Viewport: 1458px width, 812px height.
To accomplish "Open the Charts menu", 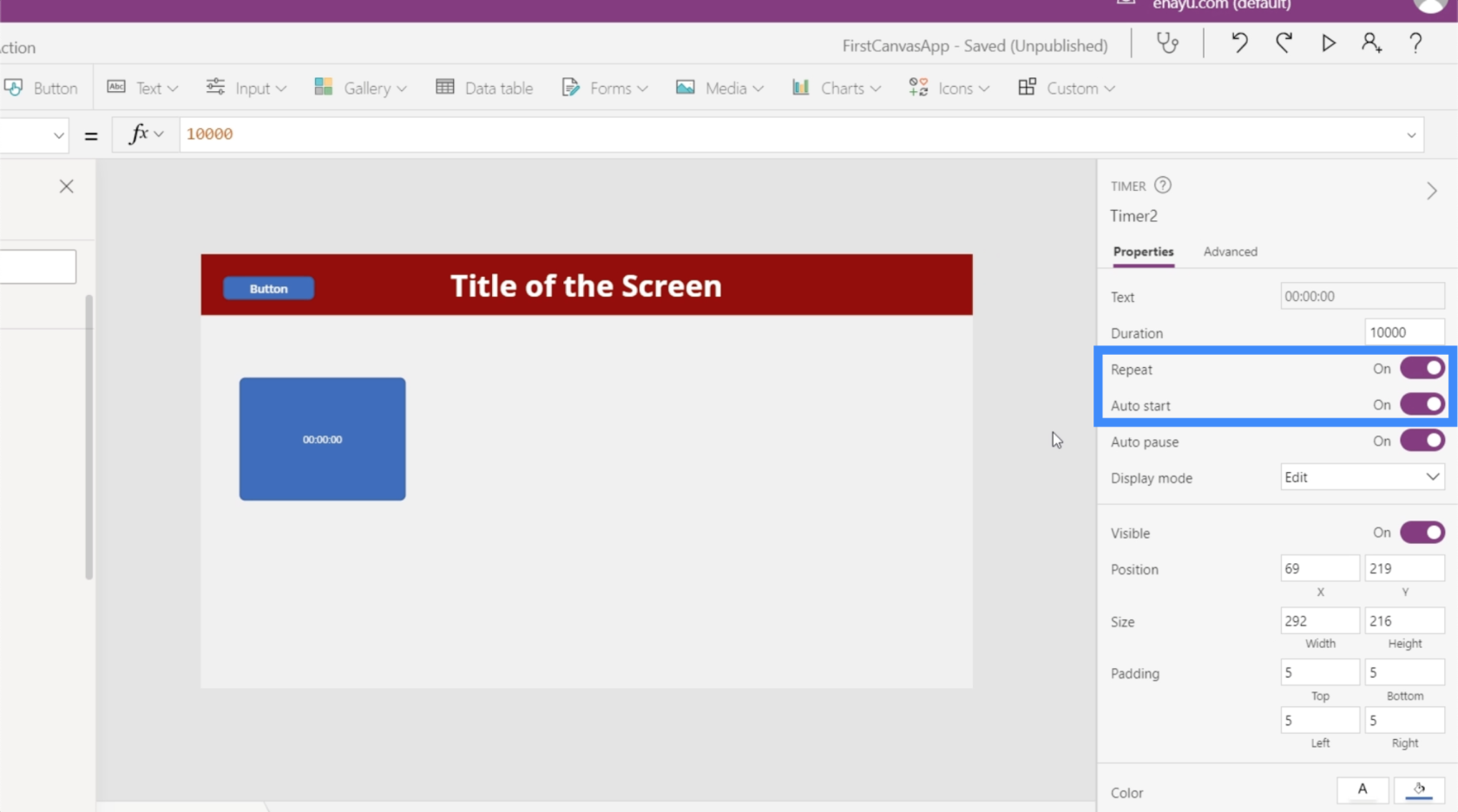I will [x=836, y=88].
